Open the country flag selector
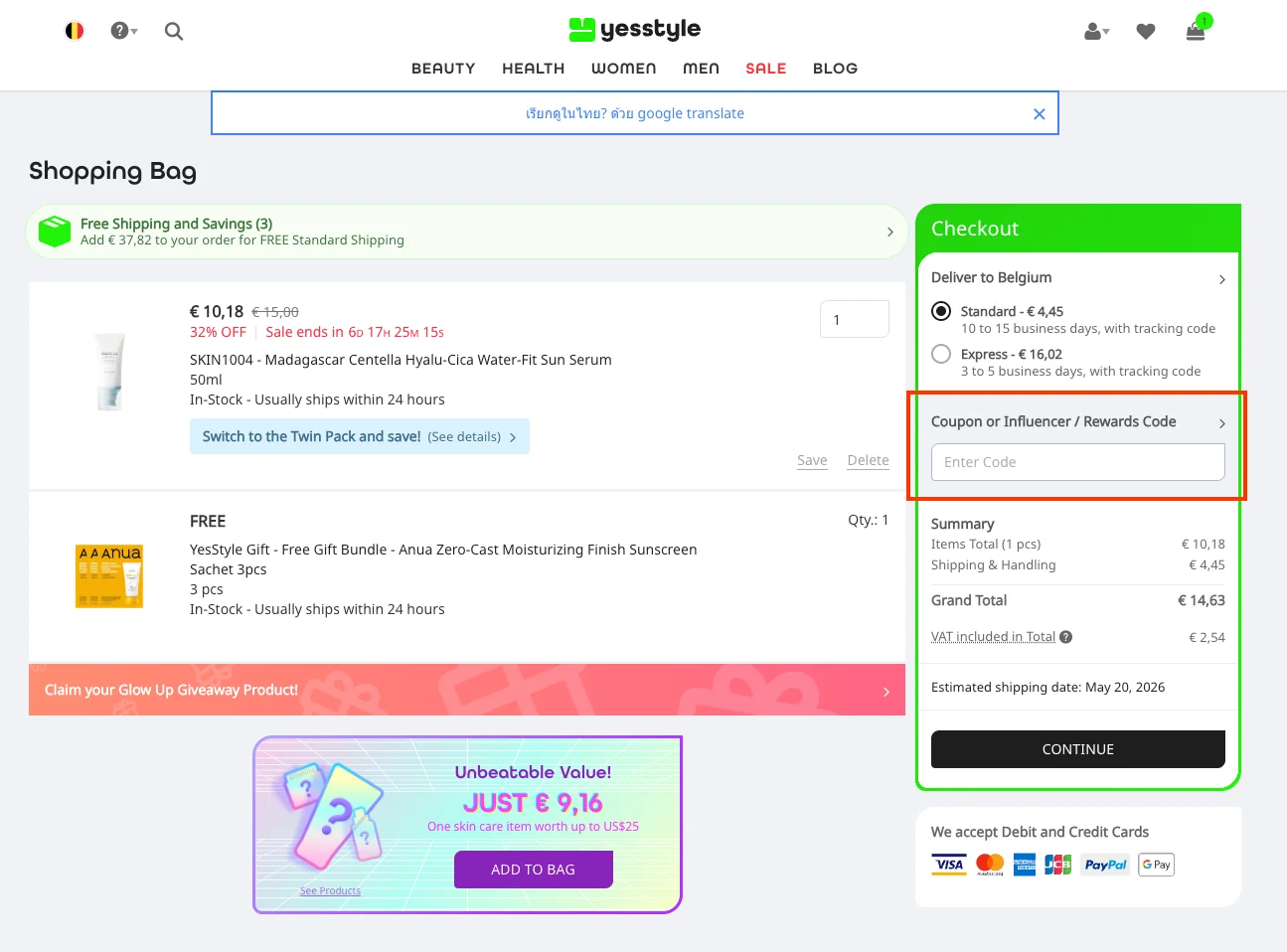The width and height of the screenshot is (1287, 952). tap(75, 31)
